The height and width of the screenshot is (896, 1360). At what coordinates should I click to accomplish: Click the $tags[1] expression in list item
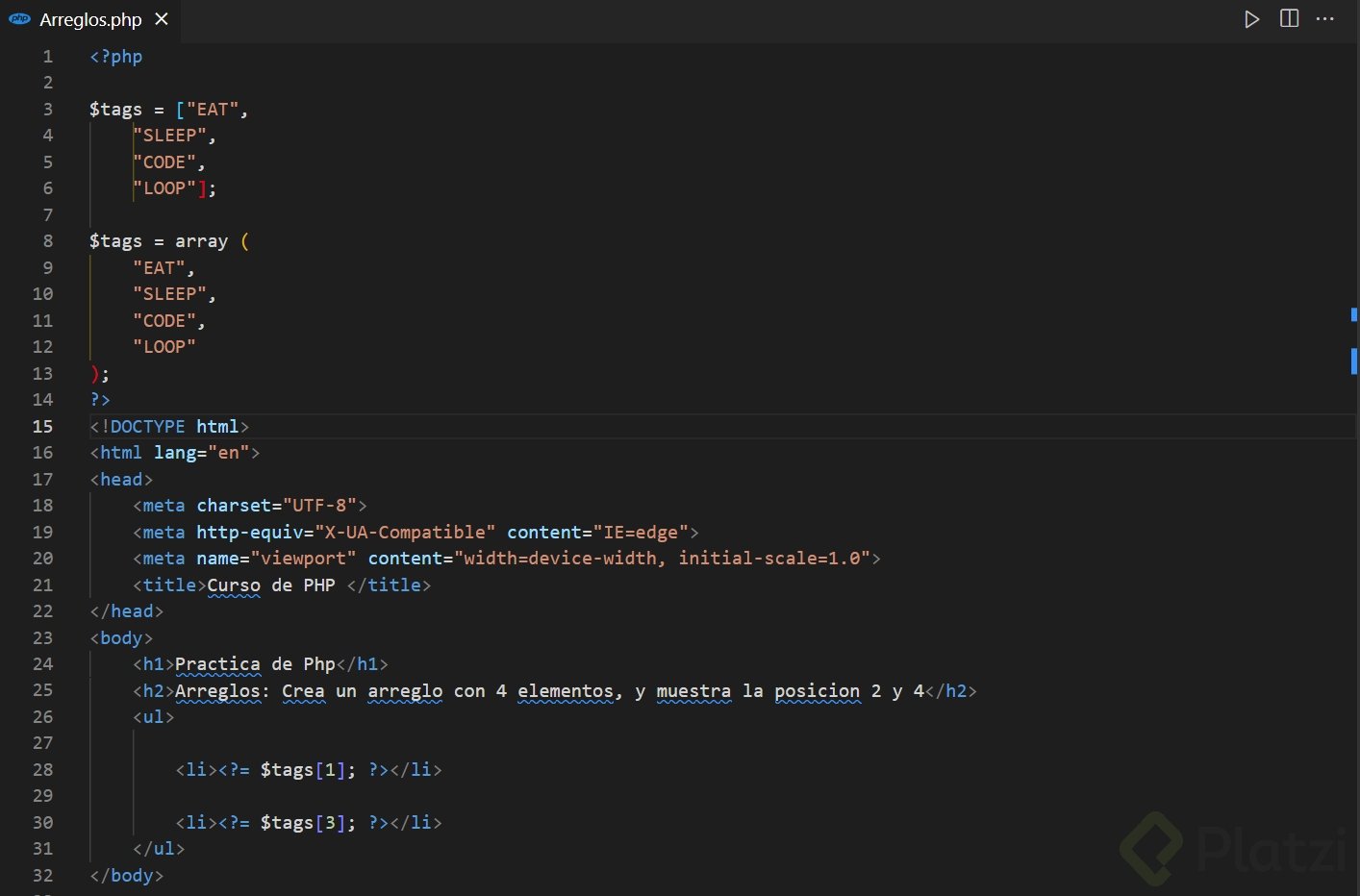[302, 770]
